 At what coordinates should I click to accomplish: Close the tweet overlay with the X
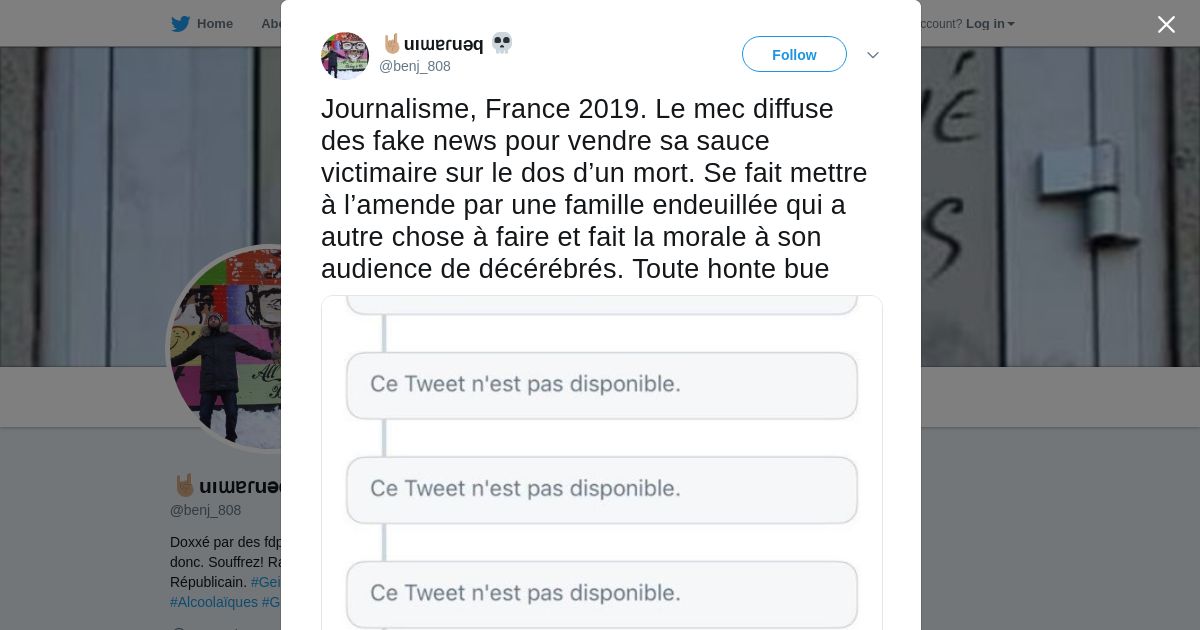pyautogui.click(x=1166, y=25)
